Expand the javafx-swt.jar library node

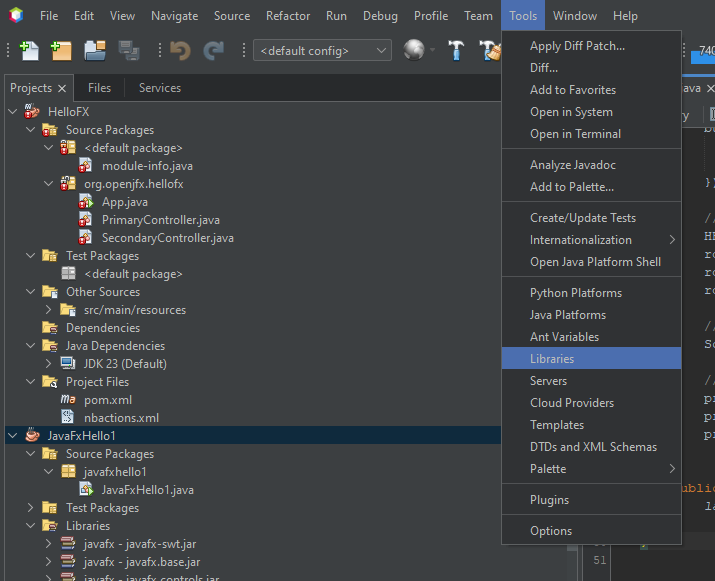click(x=48, y=543)
